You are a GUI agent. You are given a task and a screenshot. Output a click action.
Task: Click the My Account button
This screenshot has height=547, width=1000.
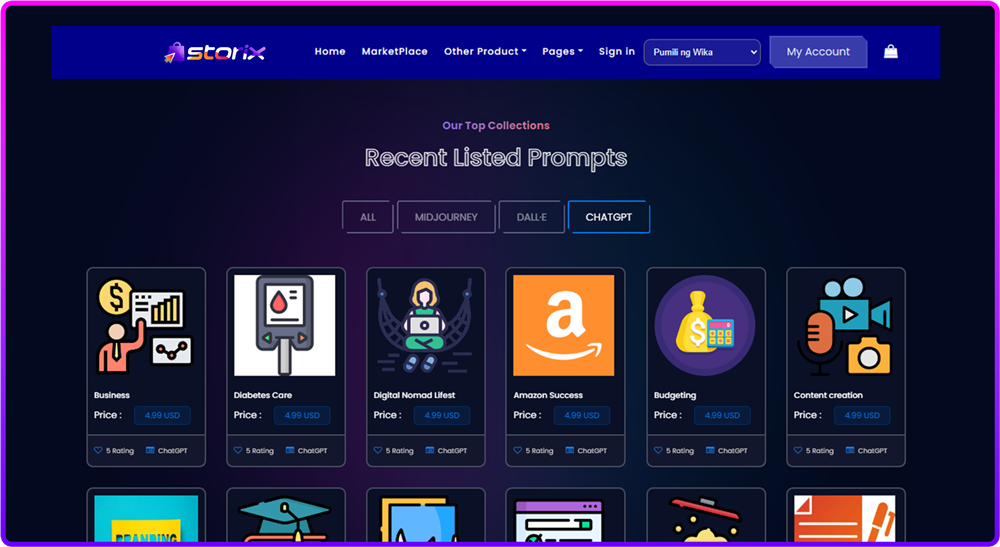[x=818, y=52]
